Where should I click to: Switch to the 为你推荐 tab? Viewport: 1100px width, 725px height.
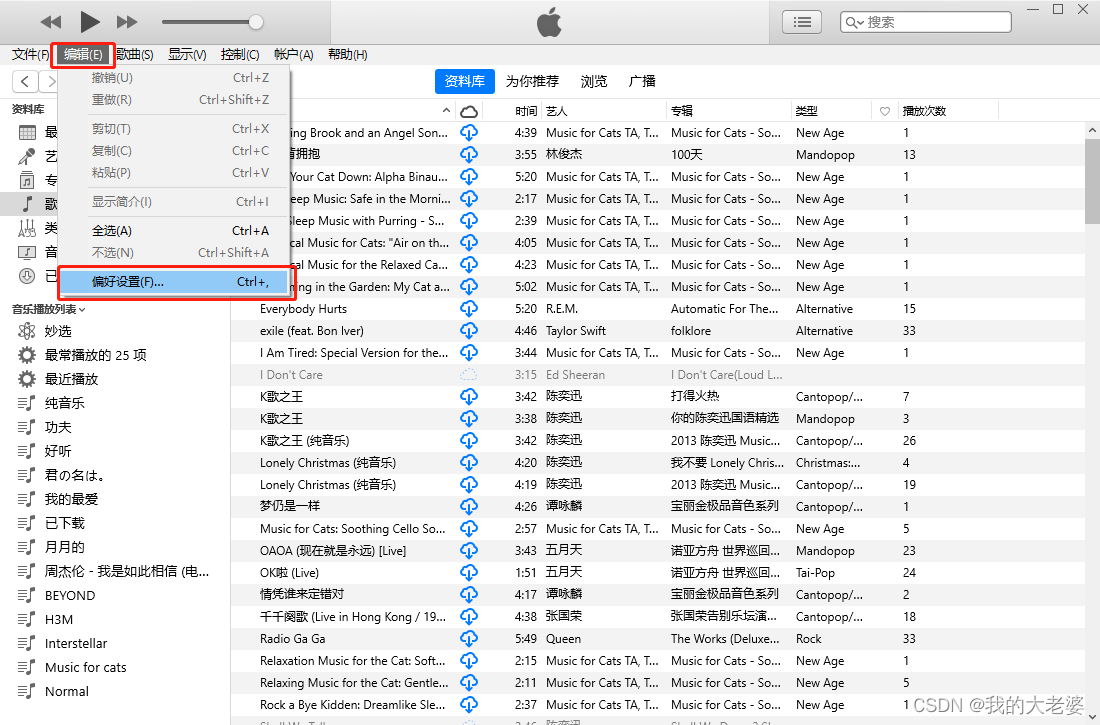coord(532,81)
